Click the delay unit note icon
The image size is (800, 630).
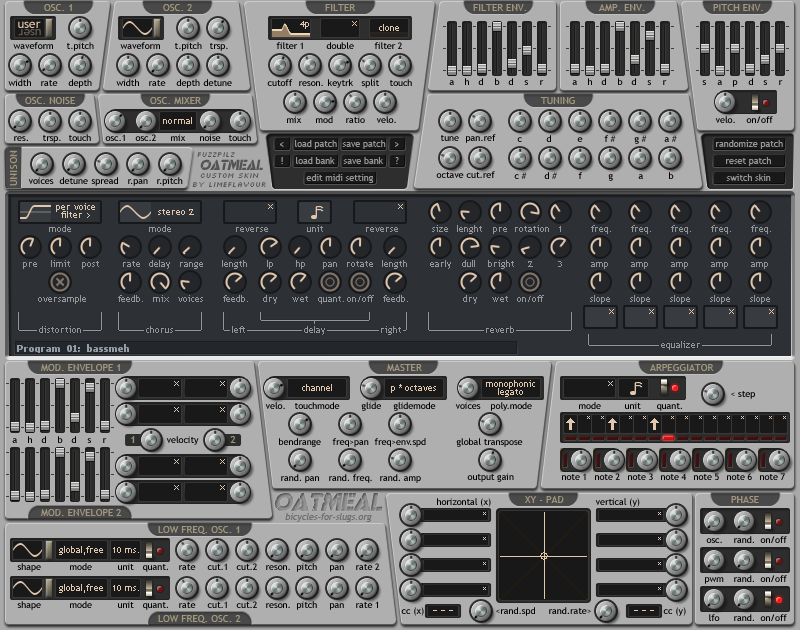(x=315, y=212)
